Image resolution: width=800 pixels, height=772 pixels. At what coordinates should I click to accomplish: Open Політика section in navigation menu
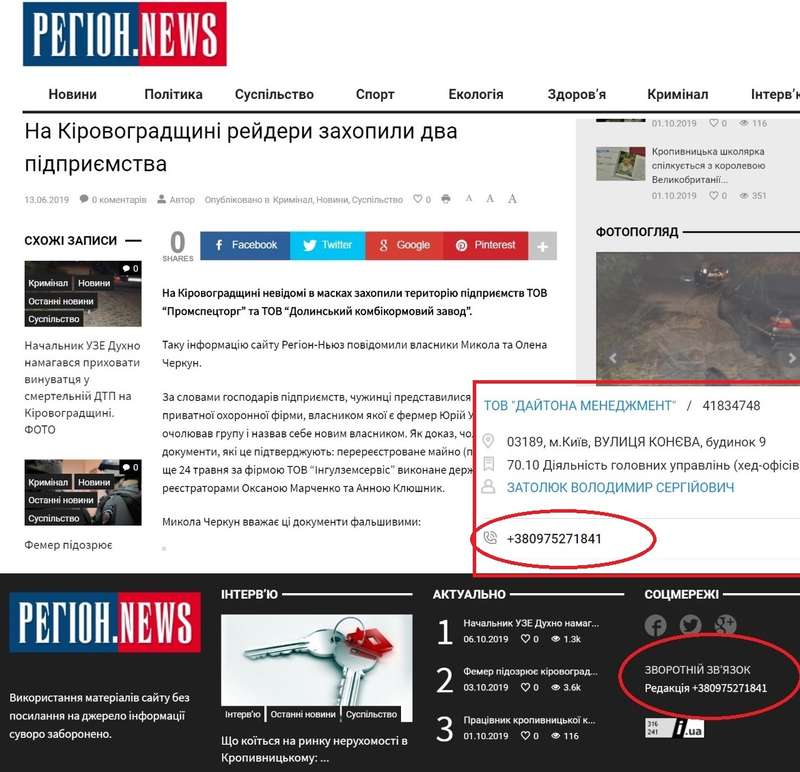pos(173,94)
